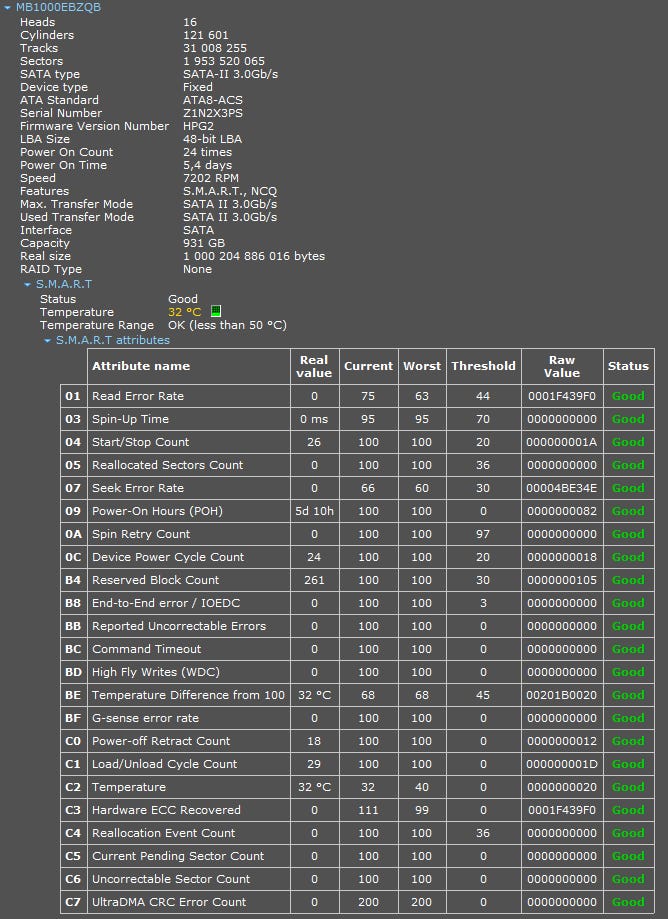Click the Threshold column header
Screen dimensions: 668x919
[x=483, y=366]
